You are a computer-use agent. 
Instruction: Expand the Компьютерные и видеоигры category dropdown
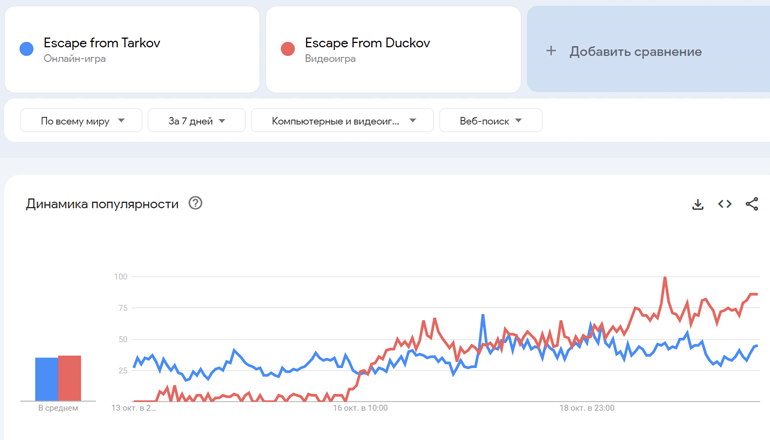tap(342, 121)
